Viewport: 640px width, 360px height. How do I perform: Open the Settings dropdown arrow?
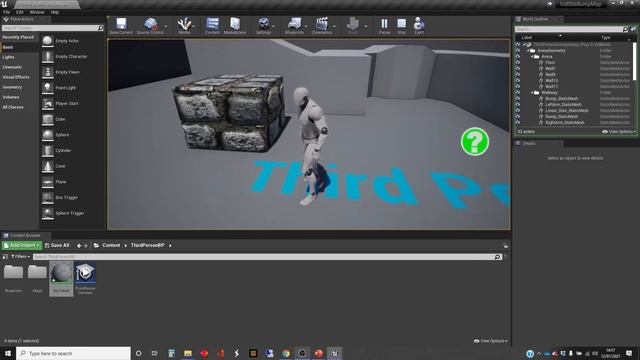click(x=273, y=26)
